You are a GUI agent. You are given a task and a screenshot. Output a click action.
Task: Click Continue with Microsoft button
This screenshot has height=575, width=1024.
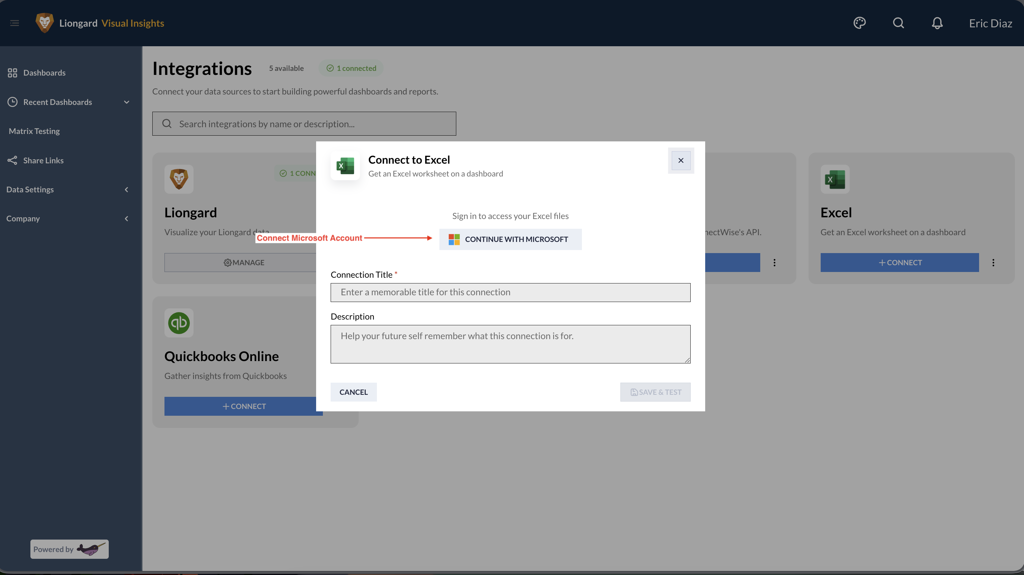[510, 239]
